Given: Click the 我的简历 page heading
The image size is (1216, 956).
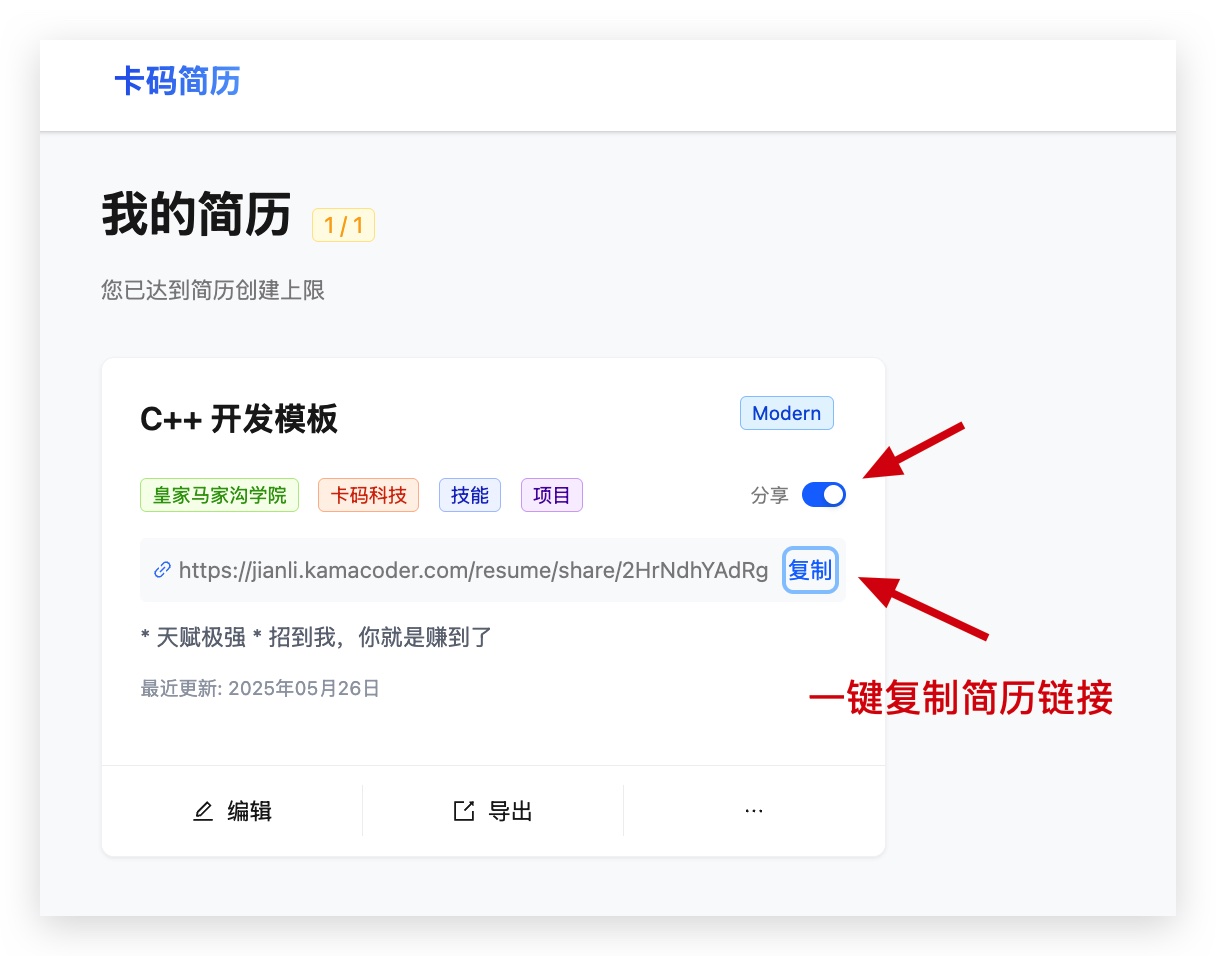Looking at the screenshot, I should [196, 215].
